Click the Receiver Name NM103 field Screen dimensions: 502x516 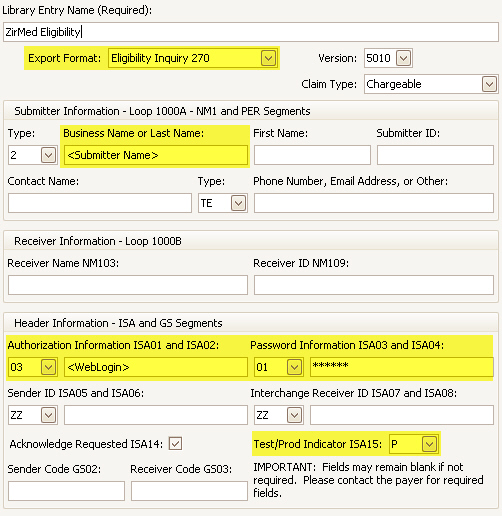[x=128, y=285]
